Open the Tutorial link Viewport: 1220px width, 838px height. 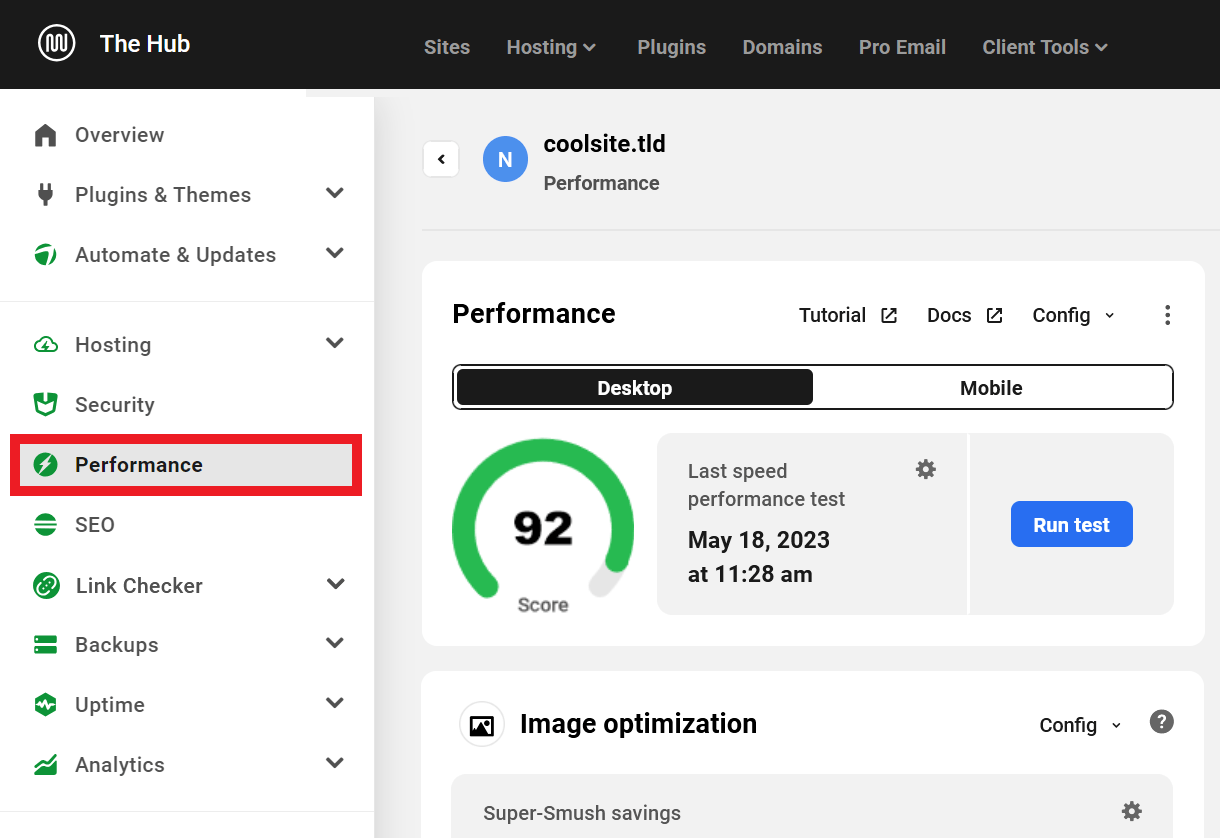tap(848, 315)
